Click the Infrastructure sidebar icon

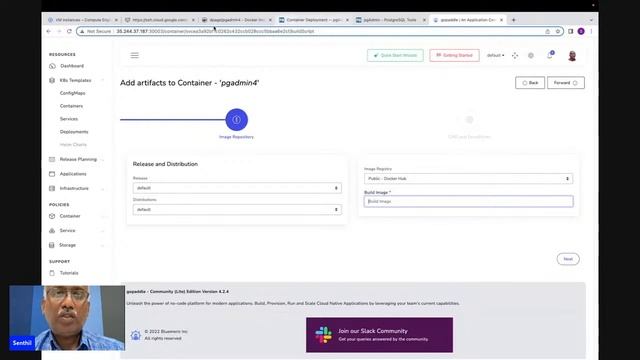52,189
